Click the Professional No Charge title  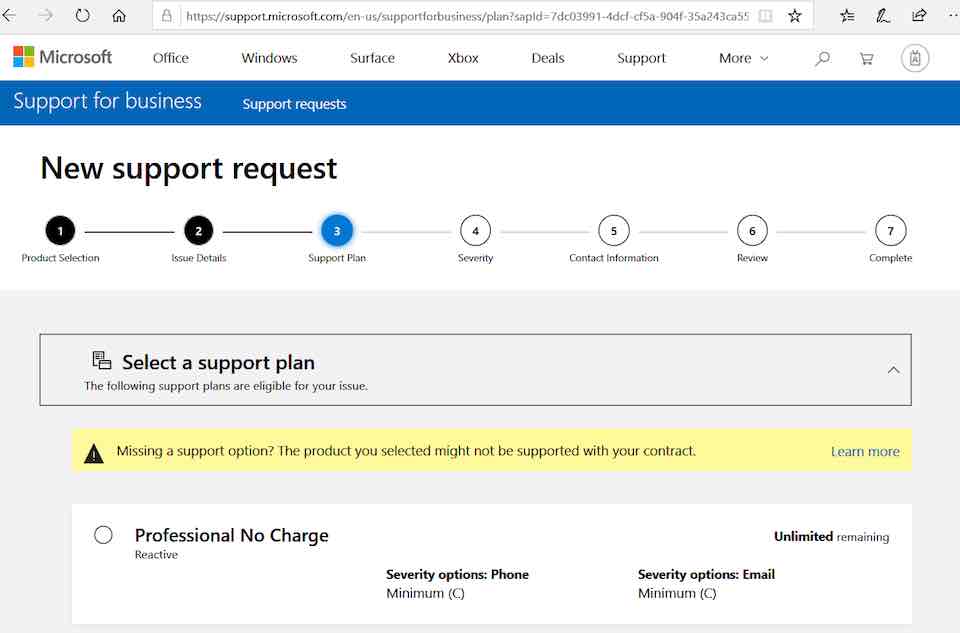(x=231, y=536)
